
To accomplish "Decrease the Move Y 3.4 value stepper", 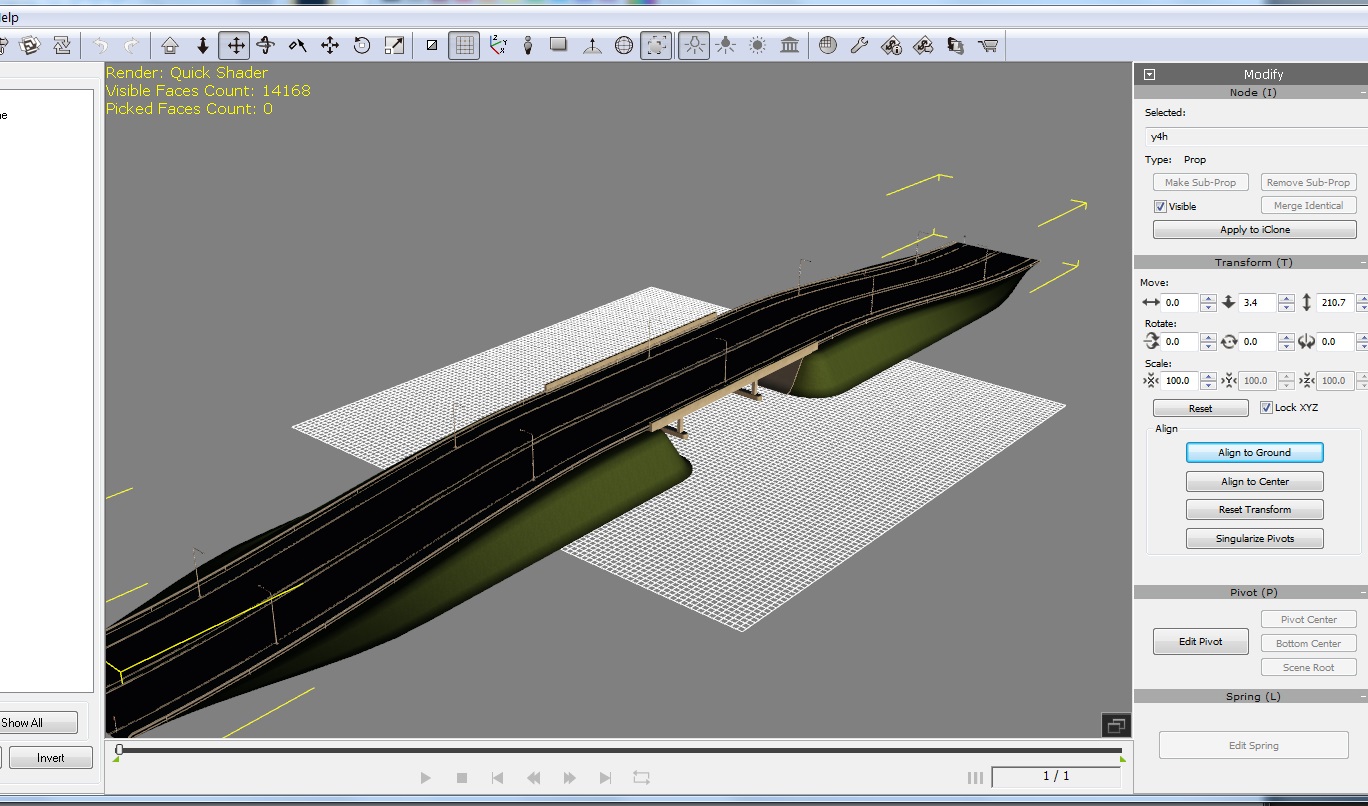I will point(1286,307).
